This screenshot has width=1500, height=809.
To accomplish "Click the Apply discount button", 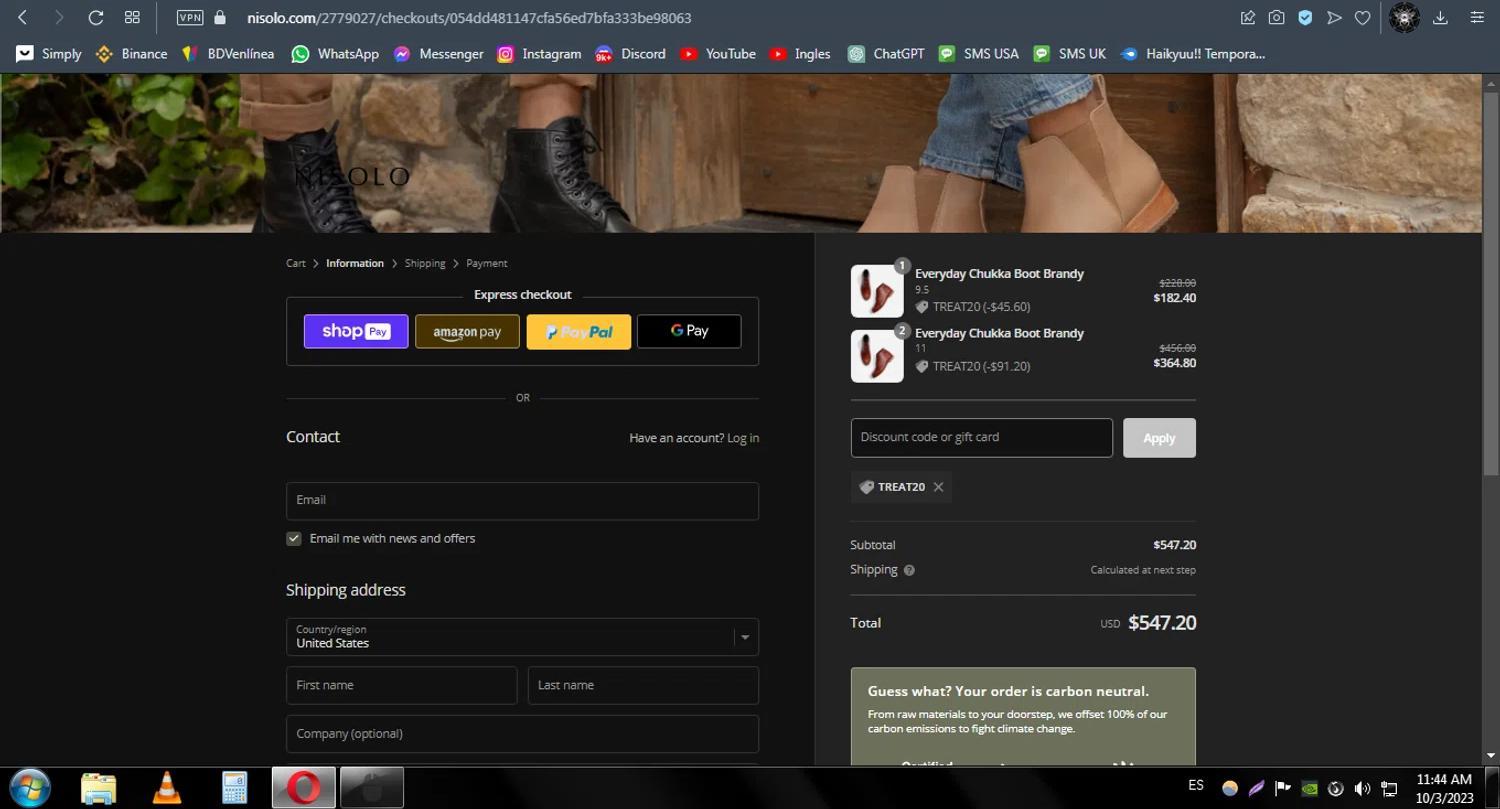I will 1159,438.
